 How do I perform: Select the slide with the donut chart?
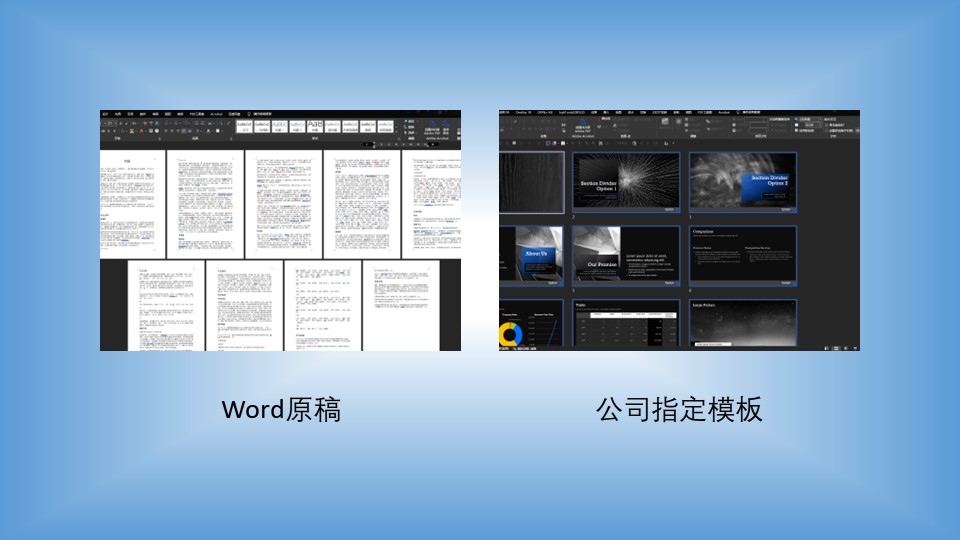(531, 323)
